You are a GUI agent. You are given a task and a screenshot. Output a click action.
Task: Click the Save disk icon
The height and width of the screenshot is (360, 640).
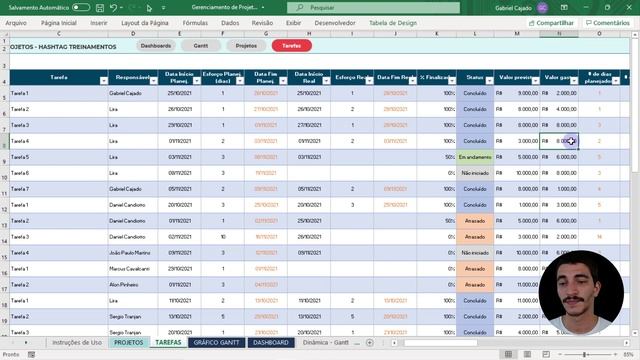coord(100,8)
